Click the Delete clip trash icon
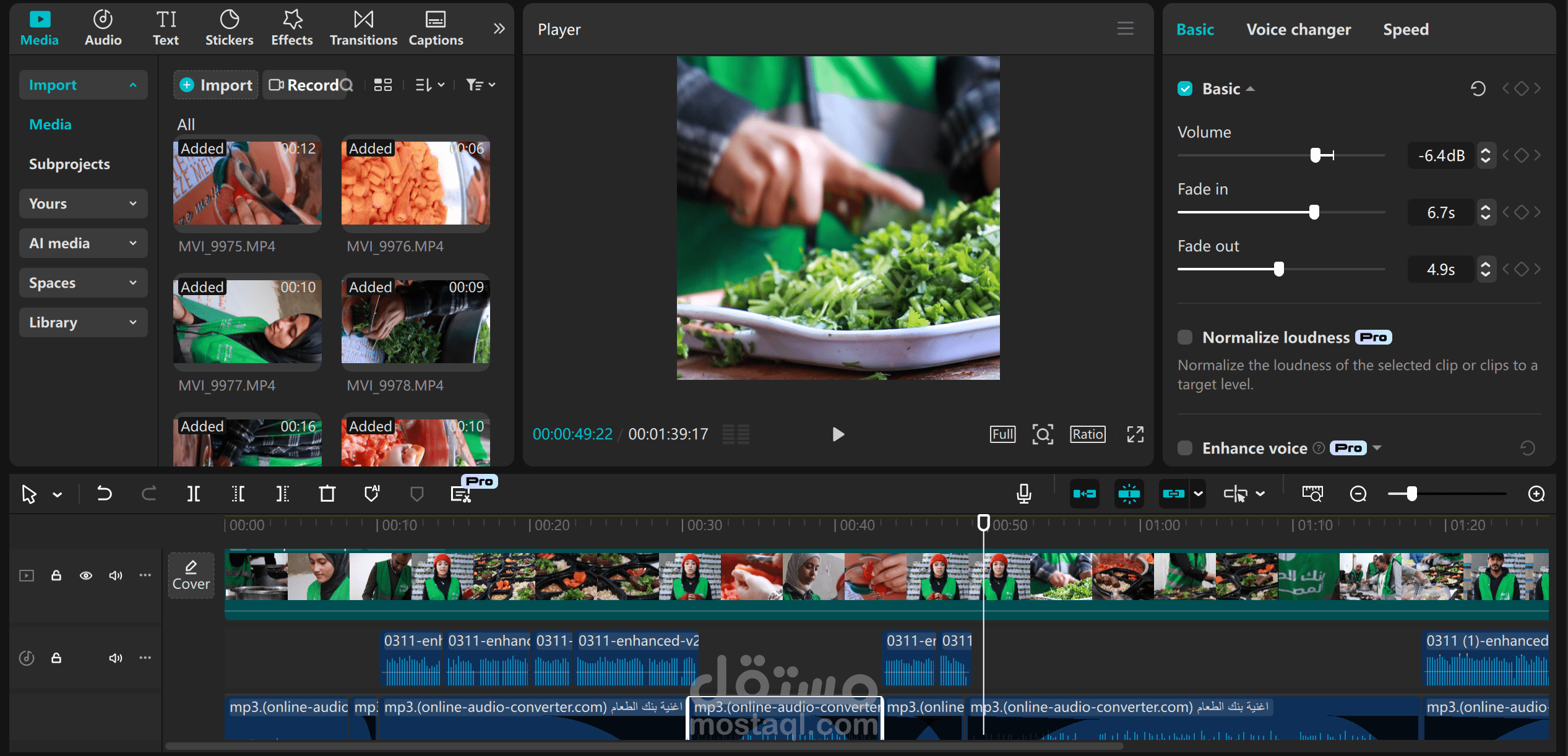Viewport: 1568px width, 756px height. [x=327, y=494]
